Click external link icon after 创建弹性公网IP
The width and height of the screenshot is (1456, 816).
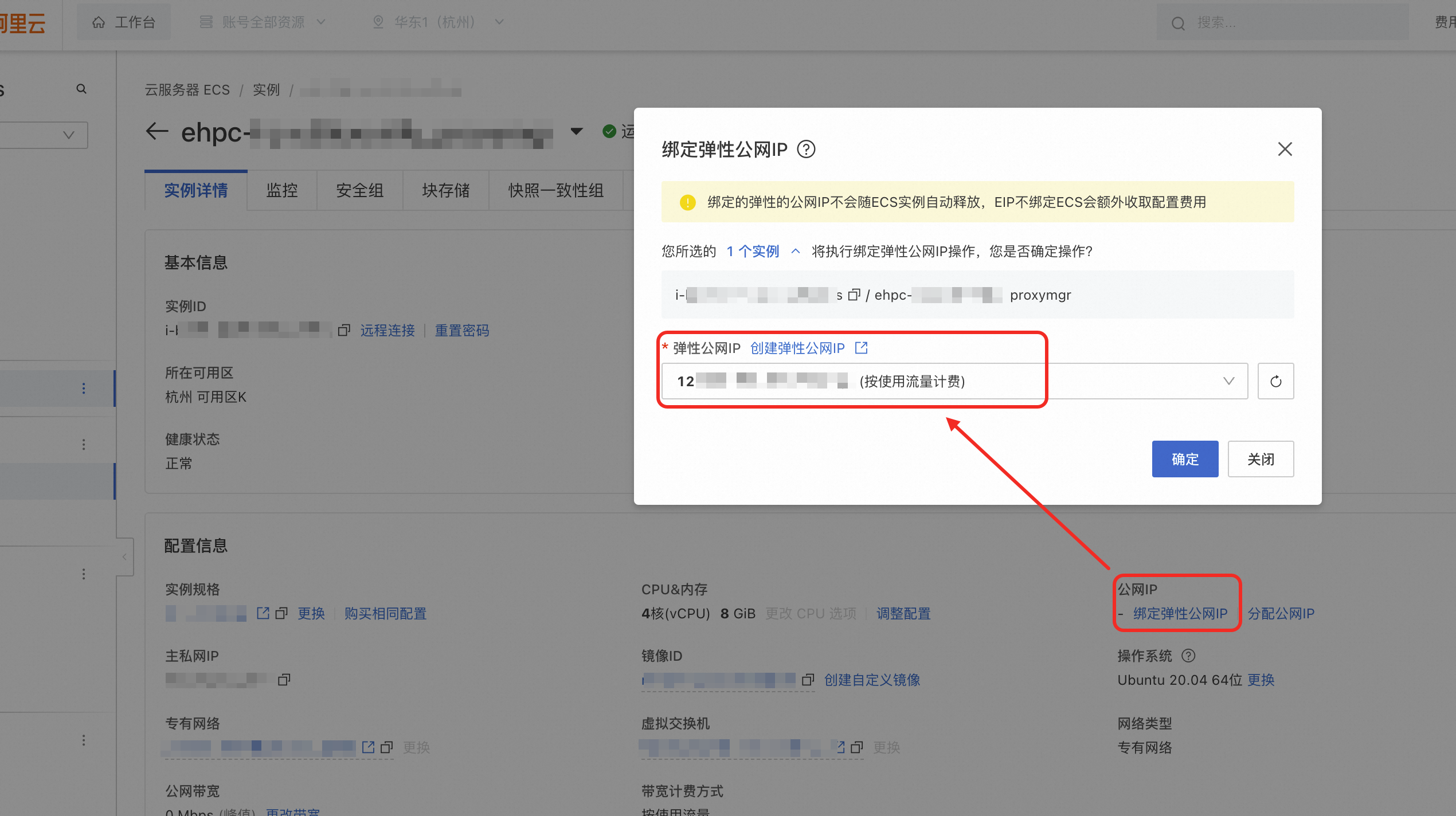coord(861,348)
